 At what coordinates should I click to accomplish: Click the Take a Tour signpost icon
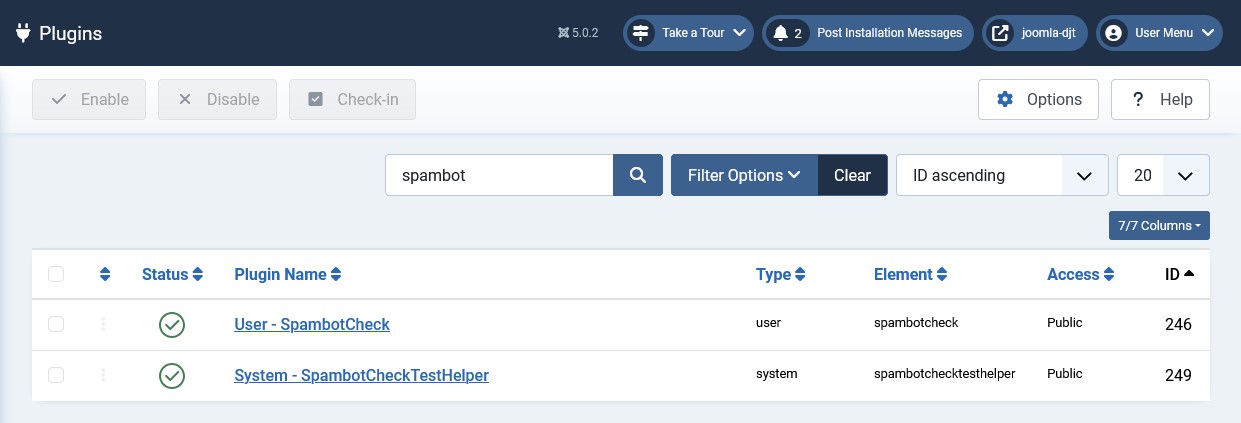[x=641, y=33]
